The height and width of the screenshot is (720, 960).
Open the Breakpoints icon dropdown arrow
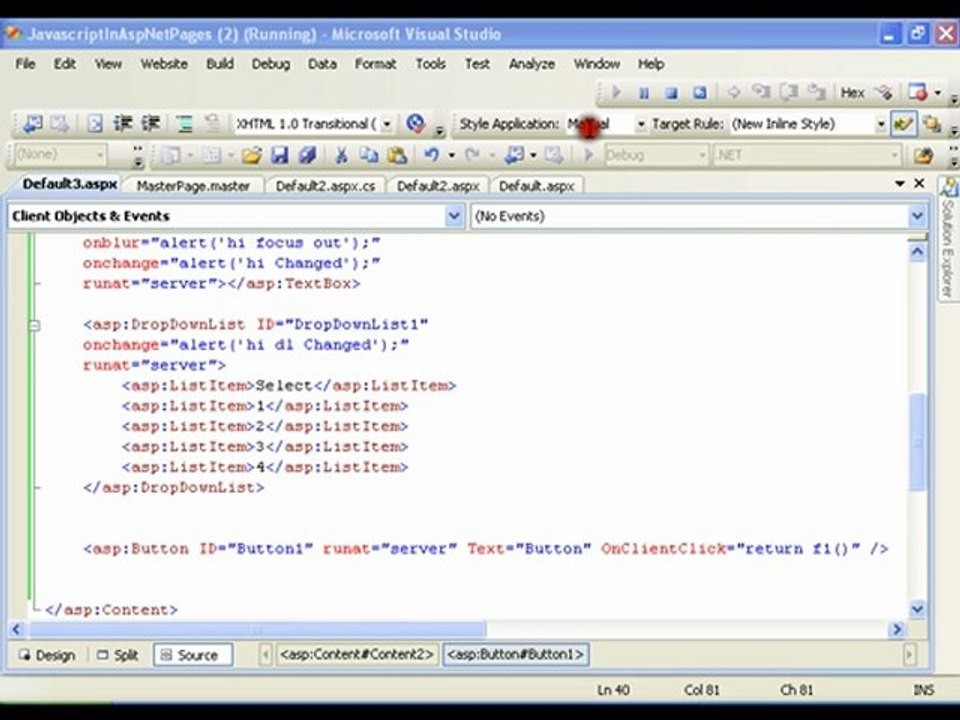click(x=937, y=93)
